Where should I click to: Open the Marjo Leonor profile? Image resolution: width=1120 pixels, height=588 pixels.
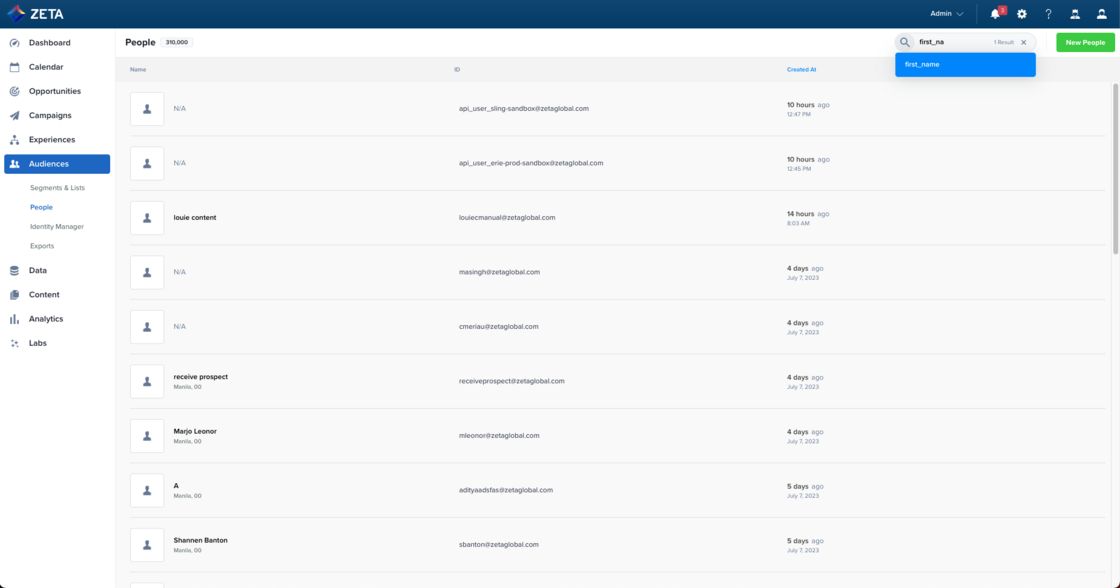tap(195, 431)
